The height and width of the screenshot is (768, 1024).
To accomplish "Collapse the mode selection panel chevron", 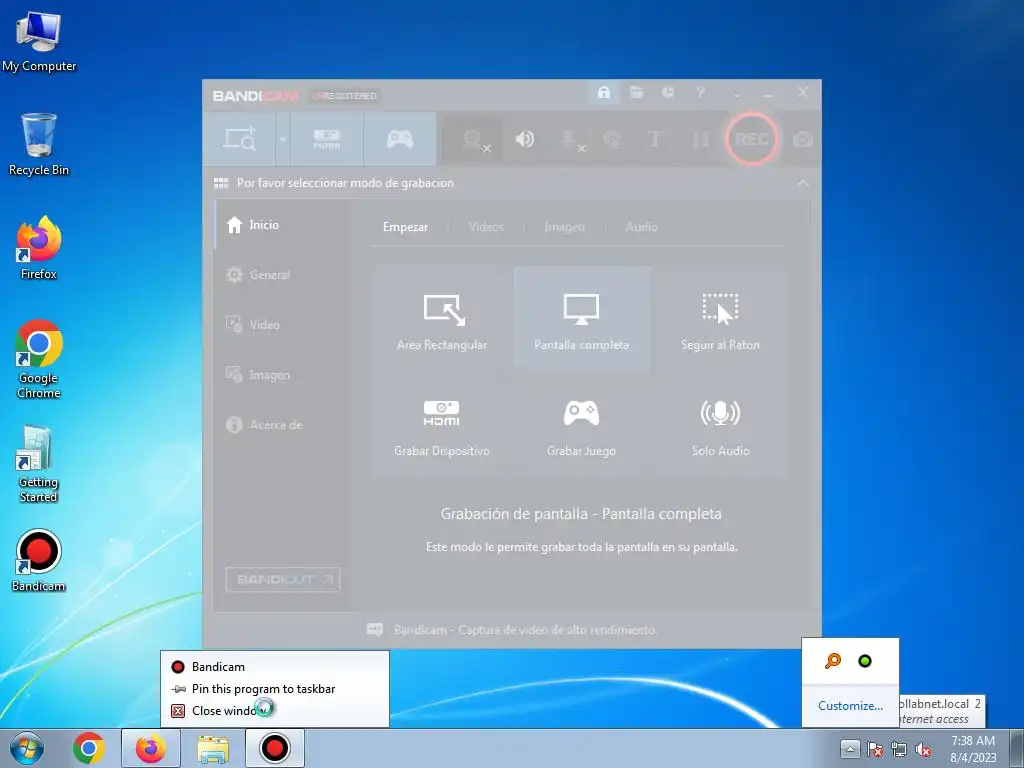I will (803, 184).
